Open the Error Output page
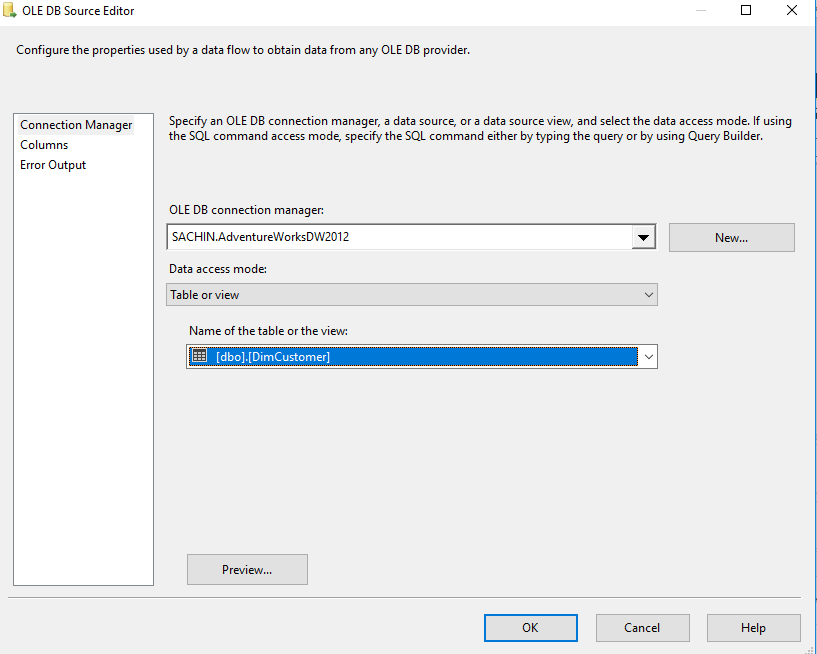 click(53, 165)
